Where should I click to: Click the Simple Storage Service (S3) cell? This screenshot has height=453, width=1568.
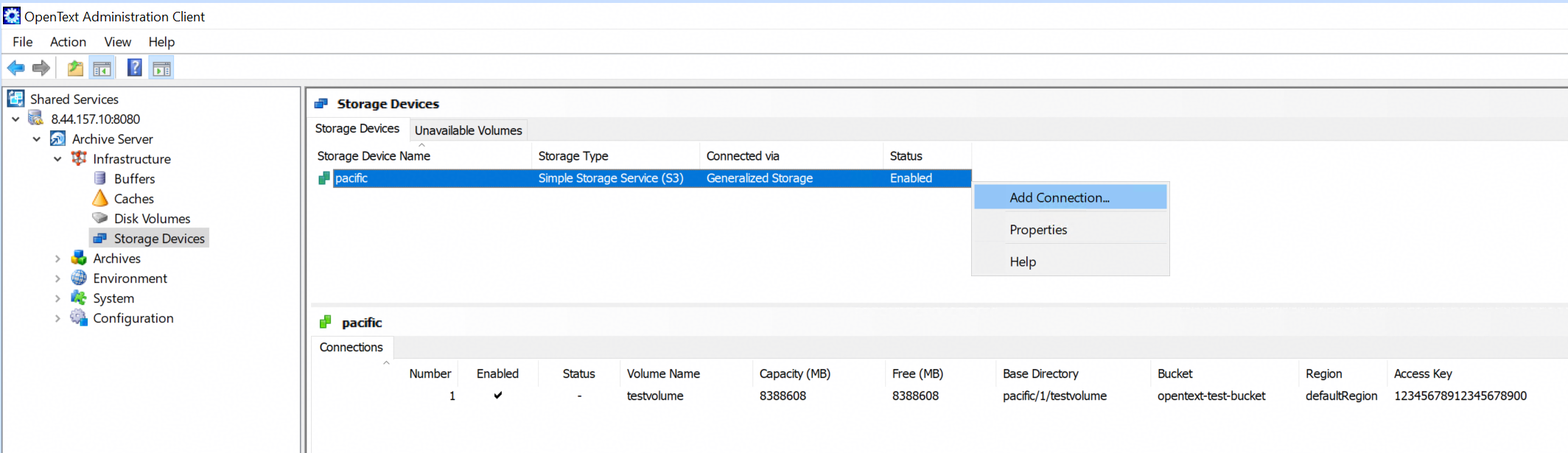611,178
